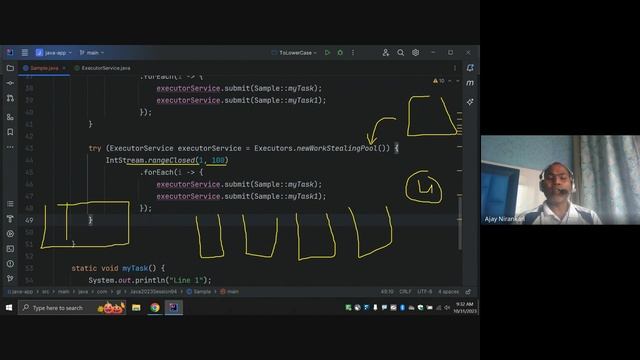Image resolution: width=640 pixels, height=360 pixels.
Task: Open the Maven tool window 'm' icon
Action: point(470,83)
